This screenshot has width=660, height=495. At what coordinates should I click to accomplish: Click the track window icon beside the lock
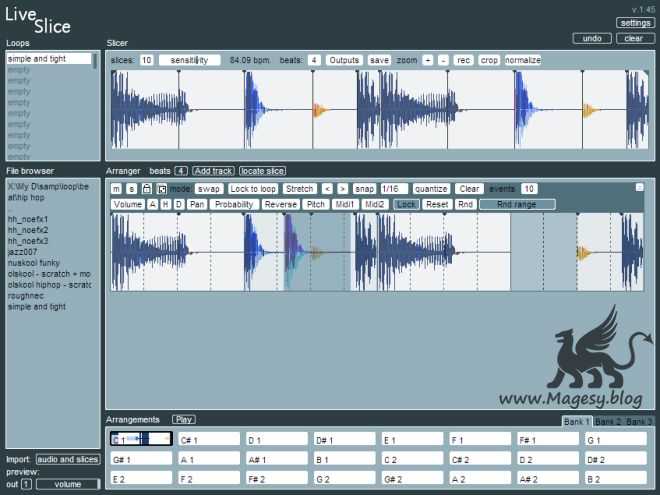point(162,189)
